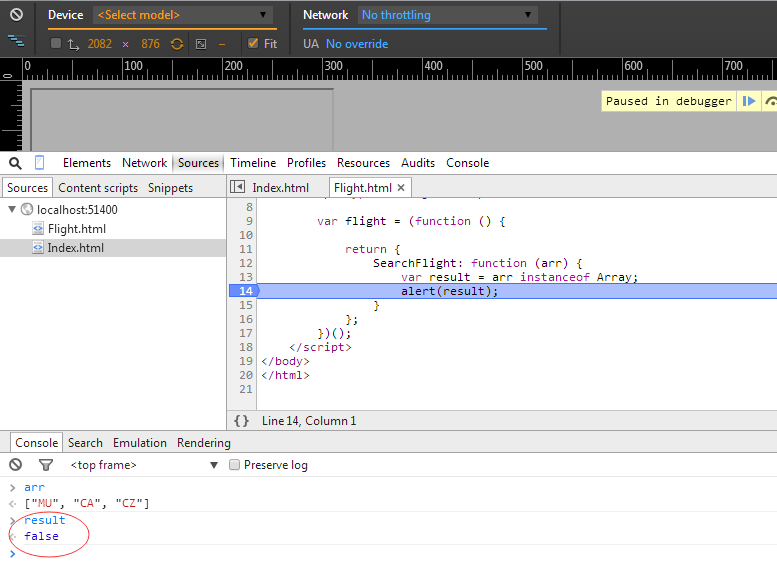Click the reset device emulation icon
This screenshot has height=569, width=777.
click(16, 15)
